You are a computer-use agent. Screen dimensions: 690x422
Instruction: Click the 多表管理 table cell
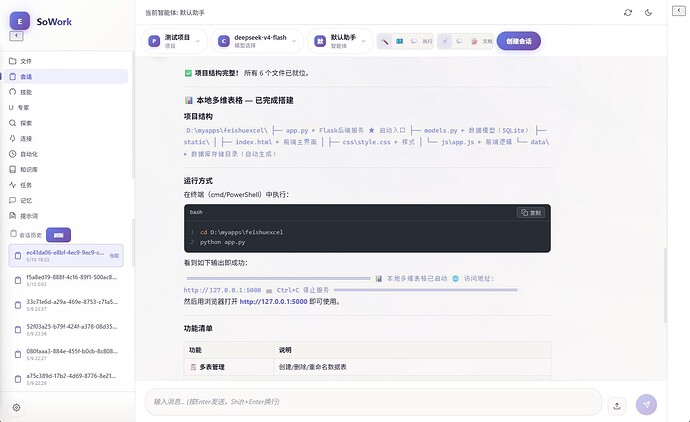point(229,367)
